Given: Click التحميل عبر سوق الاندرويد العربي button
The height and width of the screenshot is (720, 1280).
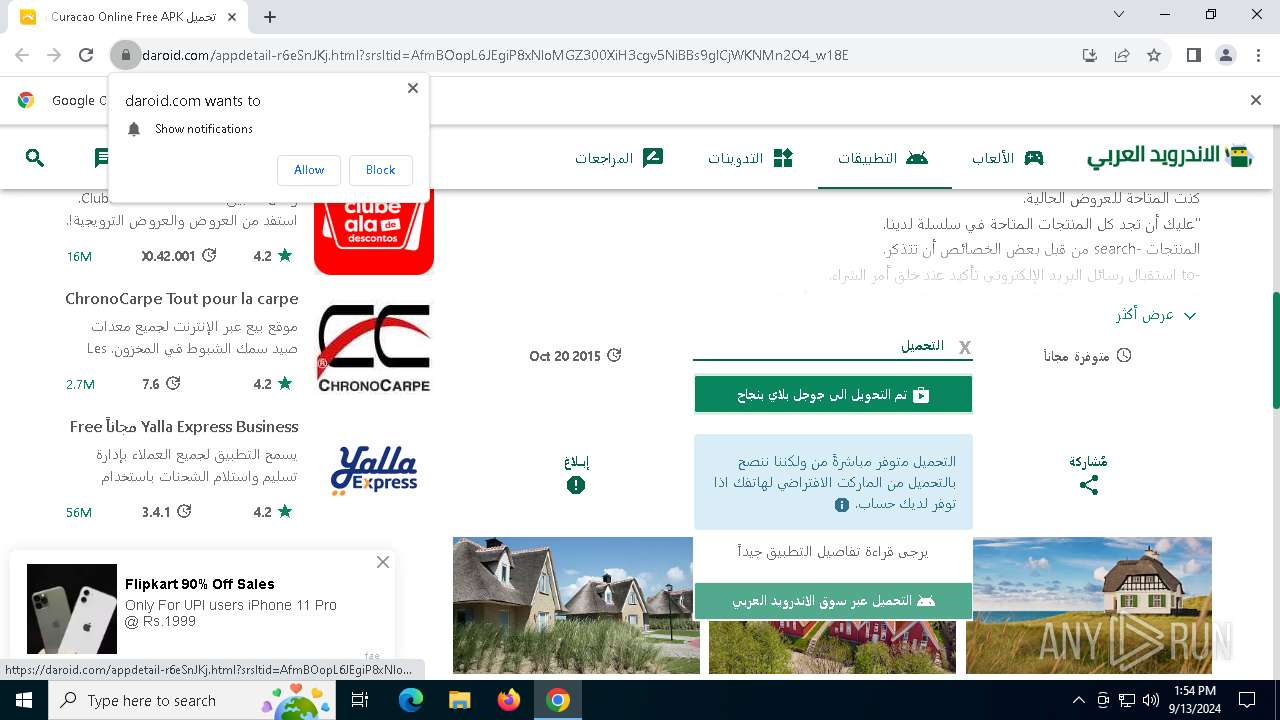Looking at the screenshot, I should pos(833,601).
